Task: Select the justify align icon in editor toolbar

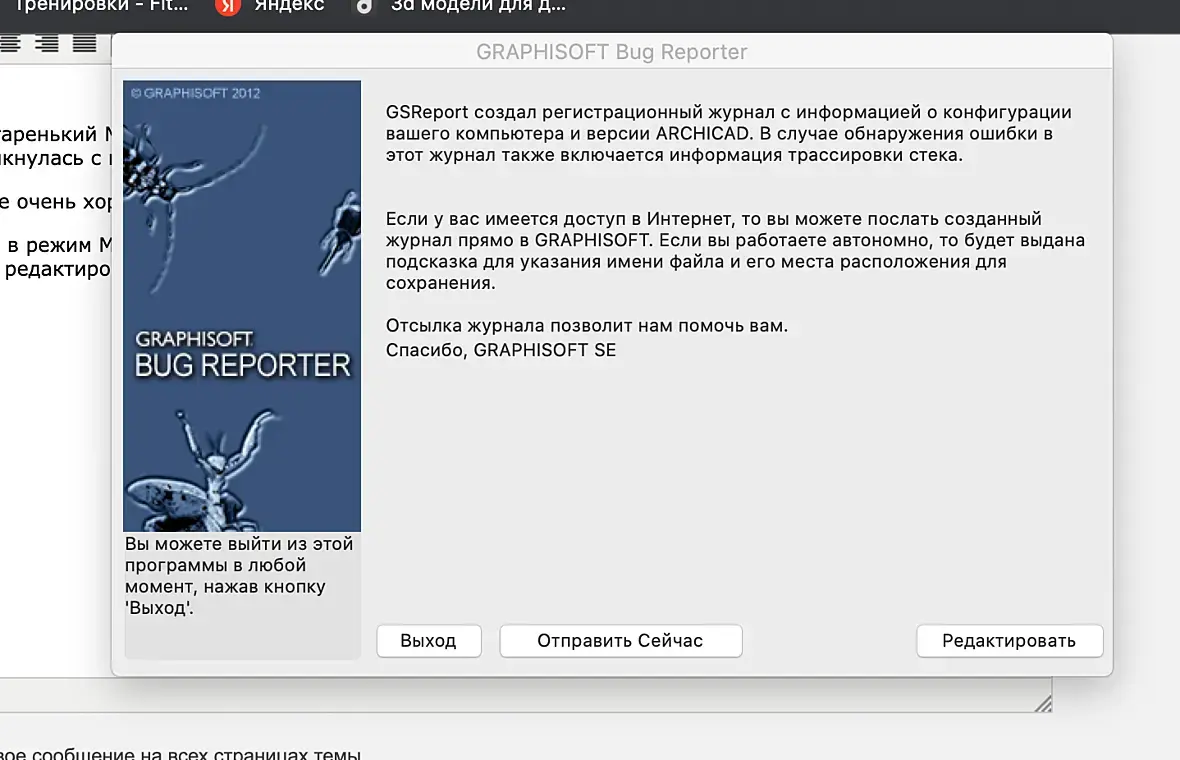Action: pos(84,44)
